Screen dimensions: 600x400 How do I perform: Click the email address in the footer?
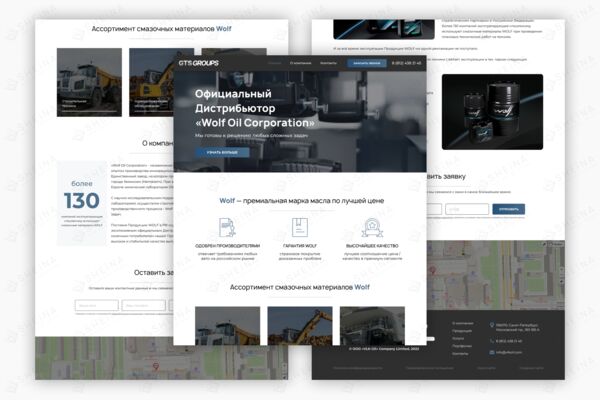click(x=509, y=352)
